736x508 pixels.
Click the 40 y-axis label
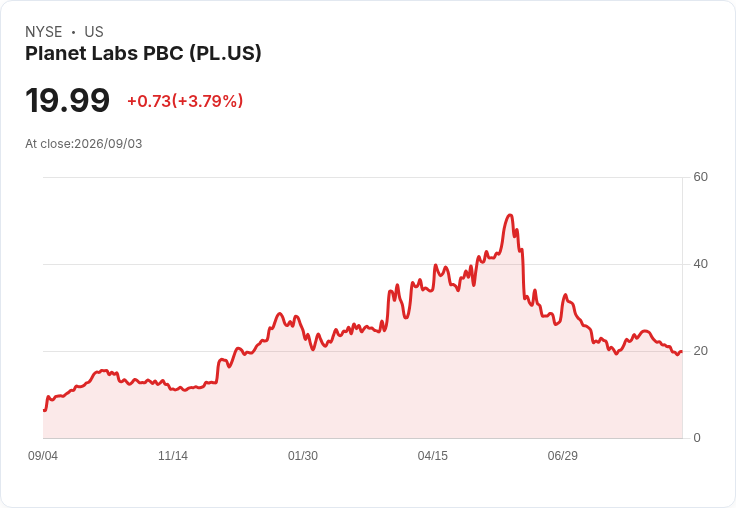click(700, 264)
